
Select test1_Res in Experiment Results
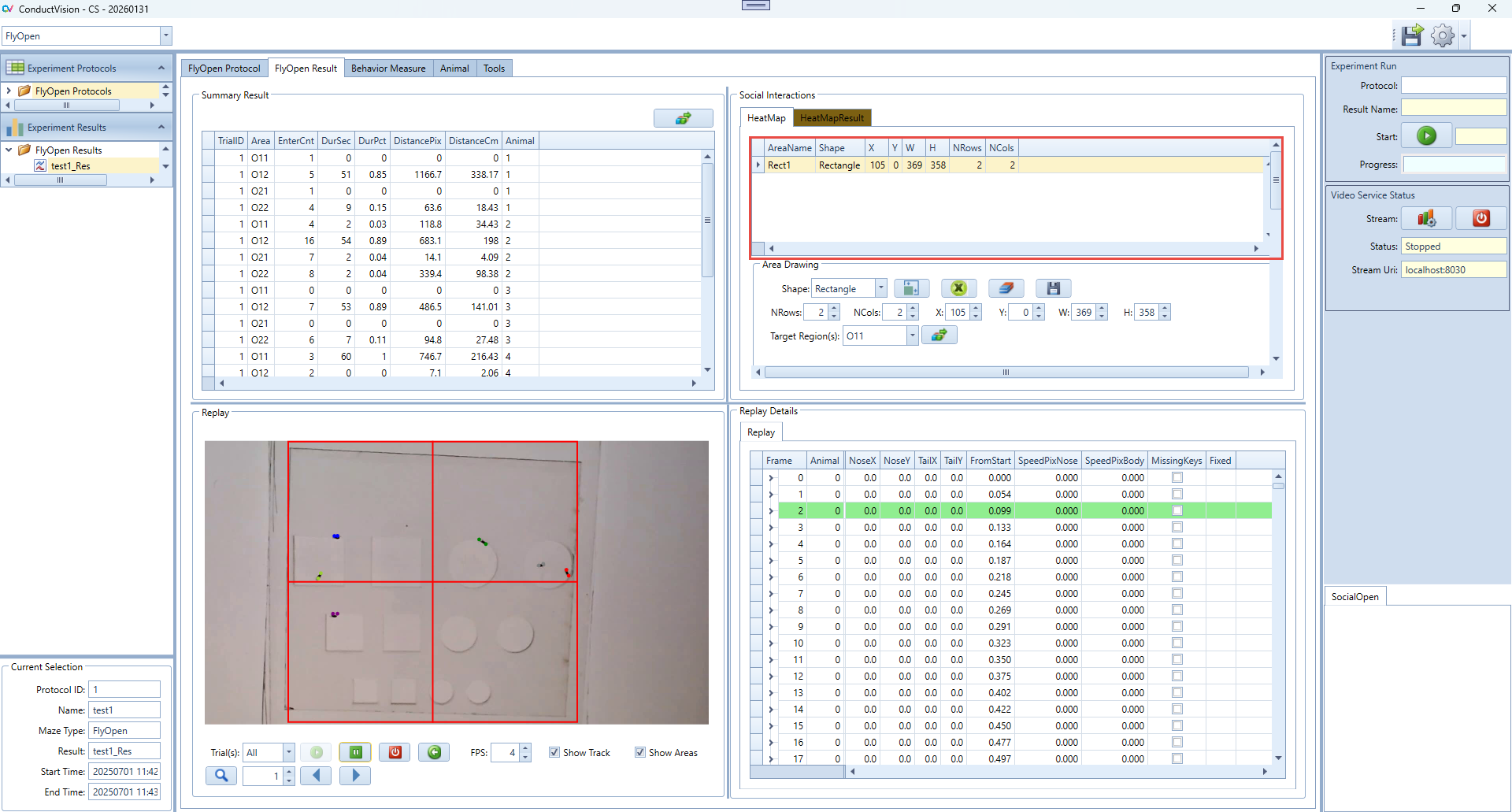(x=70, y=166)
